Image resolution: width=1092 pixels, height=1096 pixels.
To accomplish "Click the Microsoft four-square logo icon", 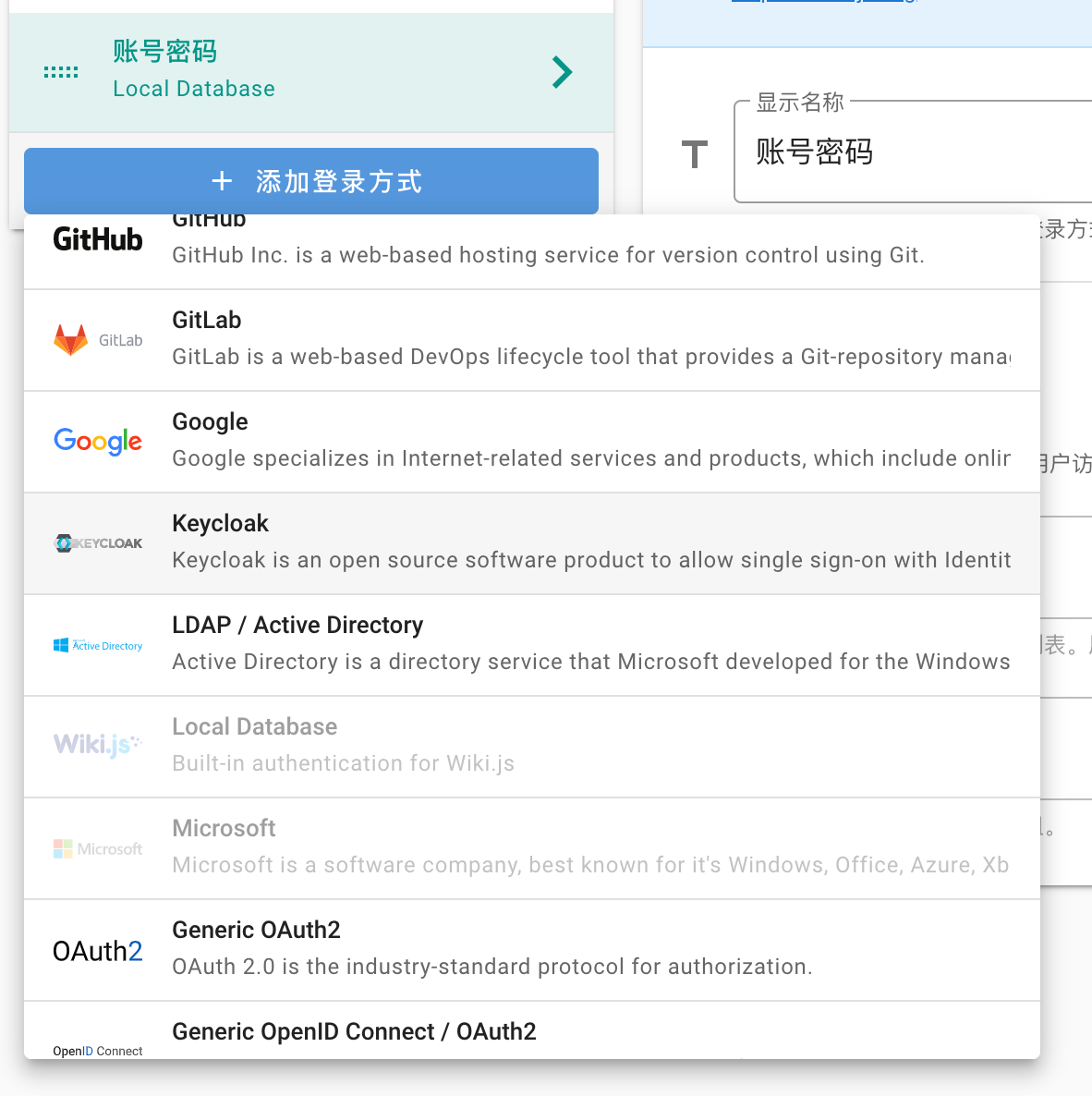I will (x=64, y=848).
